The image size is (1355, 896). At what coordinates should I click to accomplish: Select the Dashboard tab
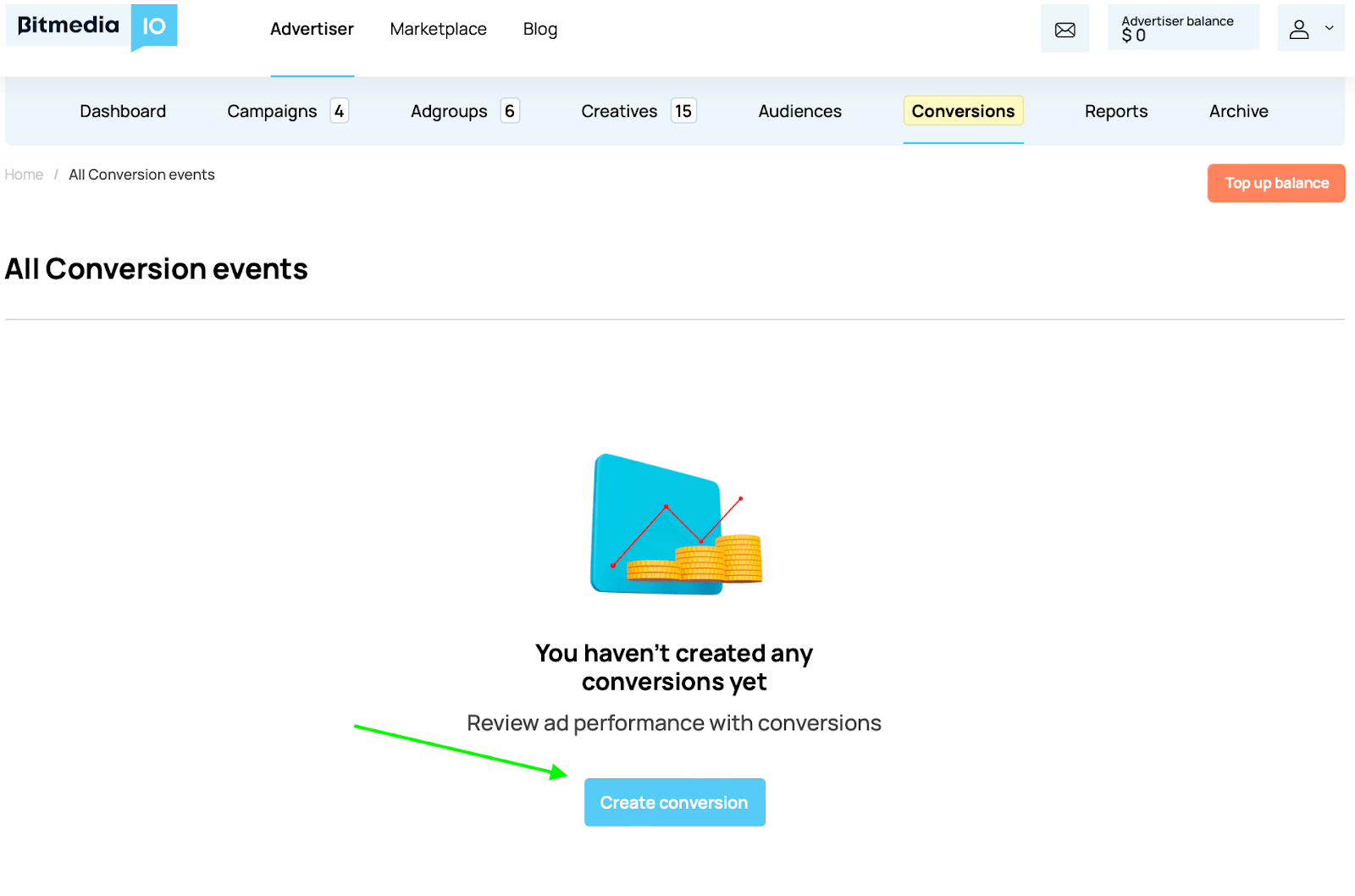123,111
